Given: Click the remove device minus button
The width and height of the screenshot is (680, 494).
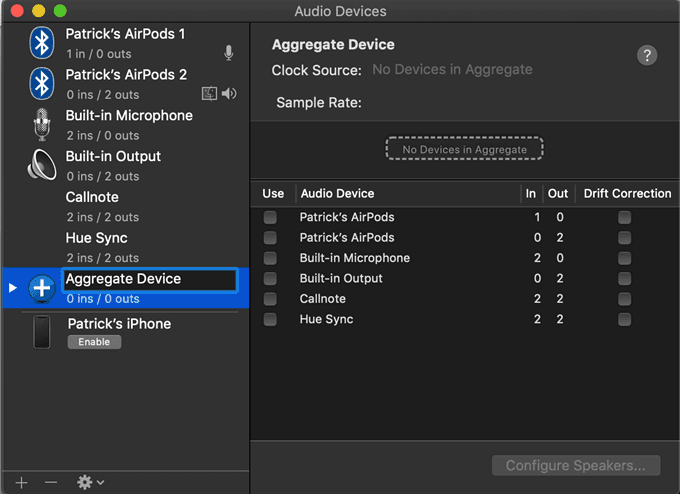Looking at the screenshot, I should tap(51, 482).
